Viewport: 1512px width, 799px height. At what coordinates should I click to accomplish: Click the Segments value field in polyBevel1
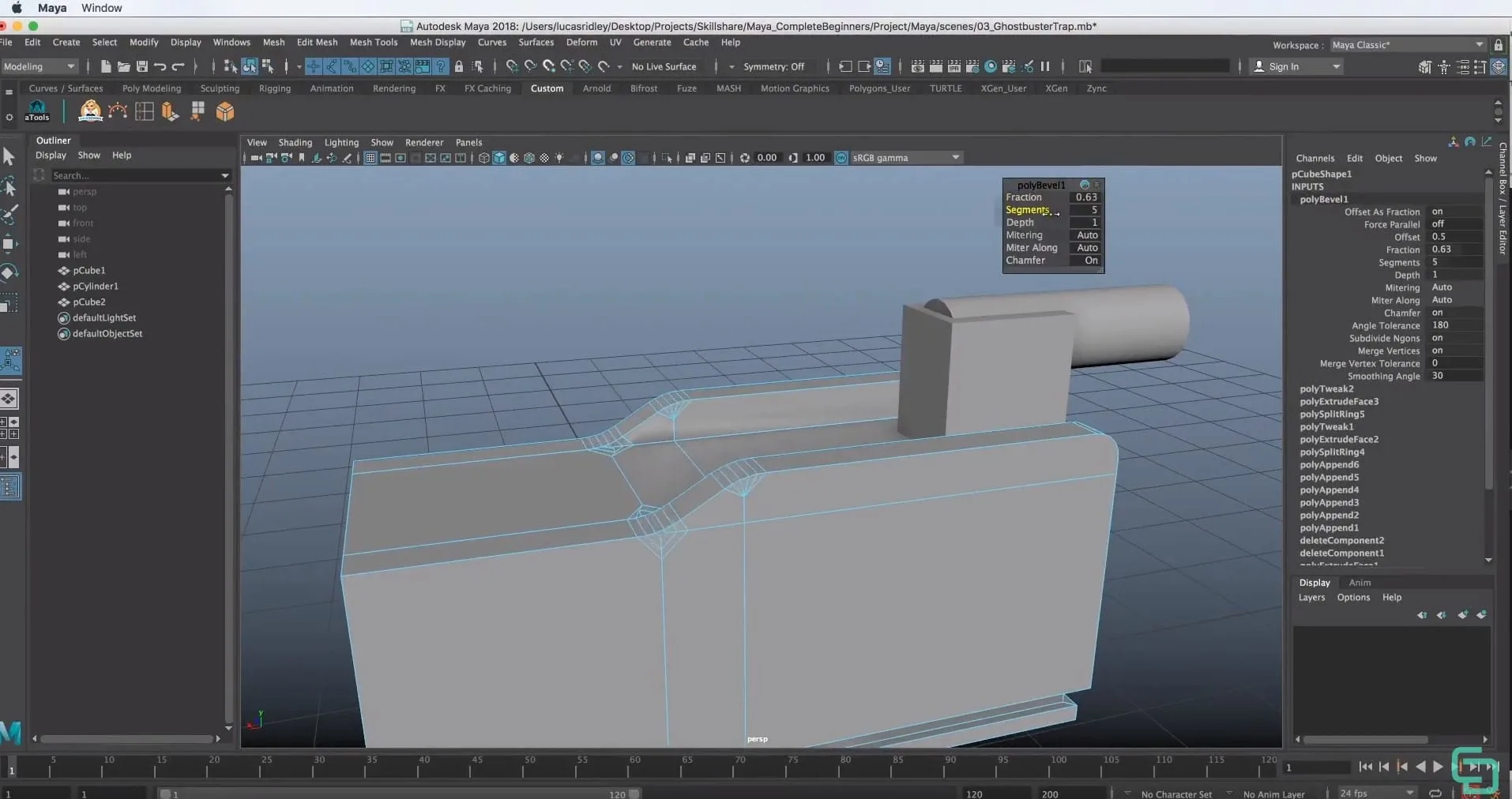1086,210
